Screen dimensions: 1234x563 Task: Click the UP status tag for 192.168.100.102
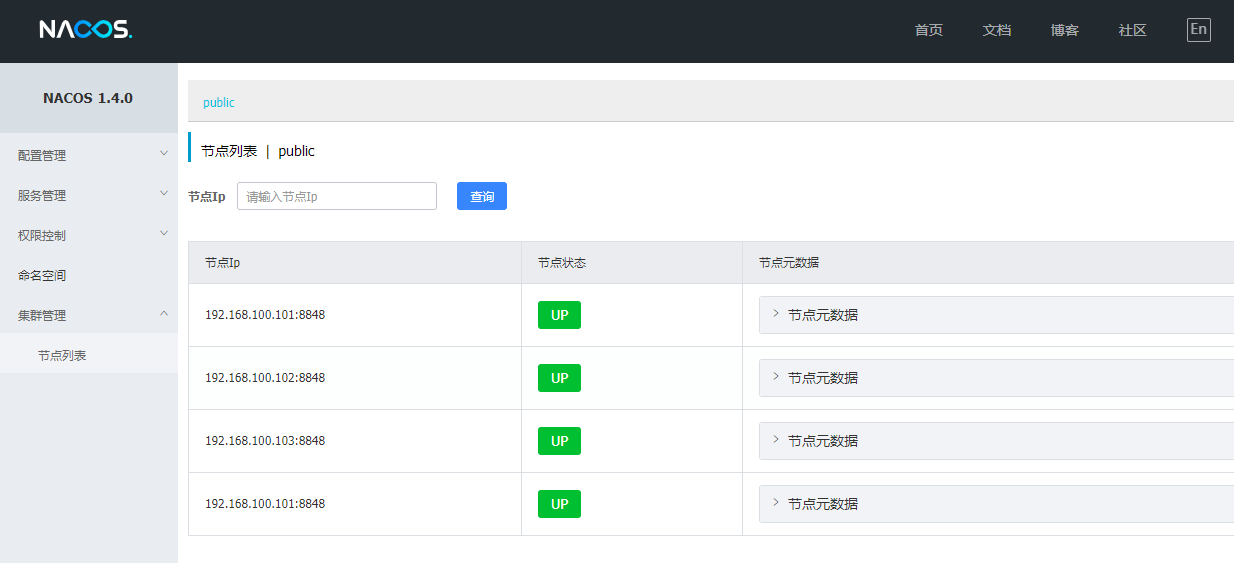(559, 378)
